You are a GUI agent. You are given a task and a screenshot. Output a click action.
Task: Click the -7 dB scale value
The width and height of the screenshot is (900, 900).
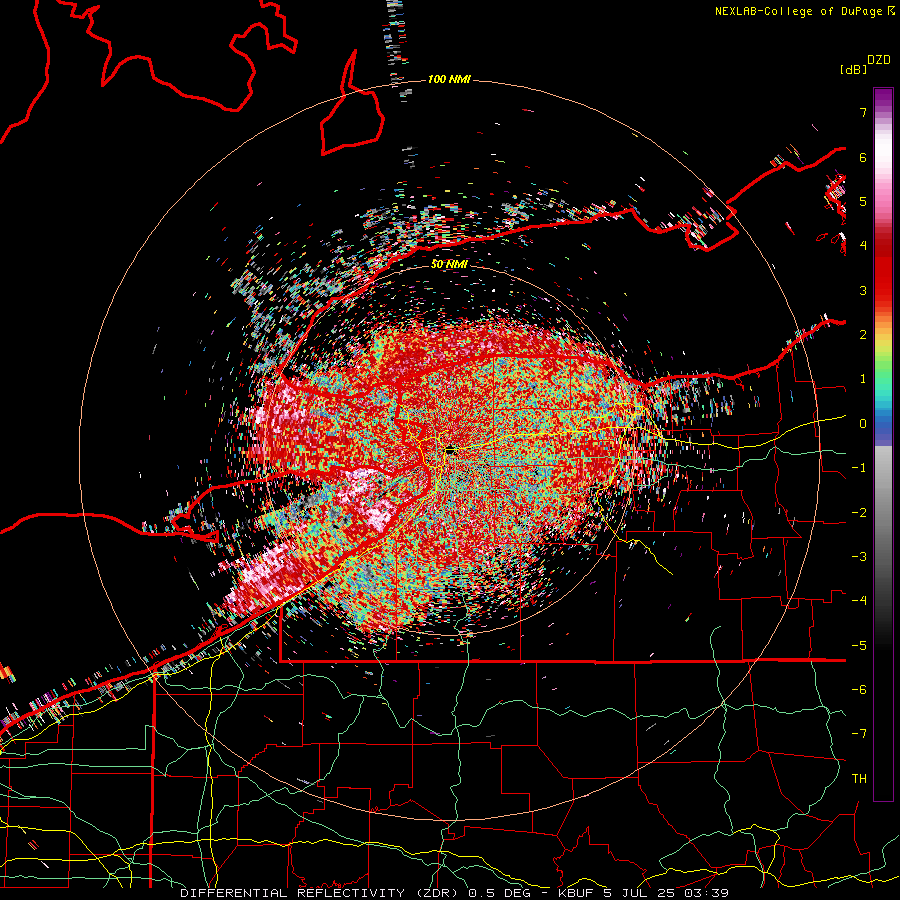tap(859, 734)
